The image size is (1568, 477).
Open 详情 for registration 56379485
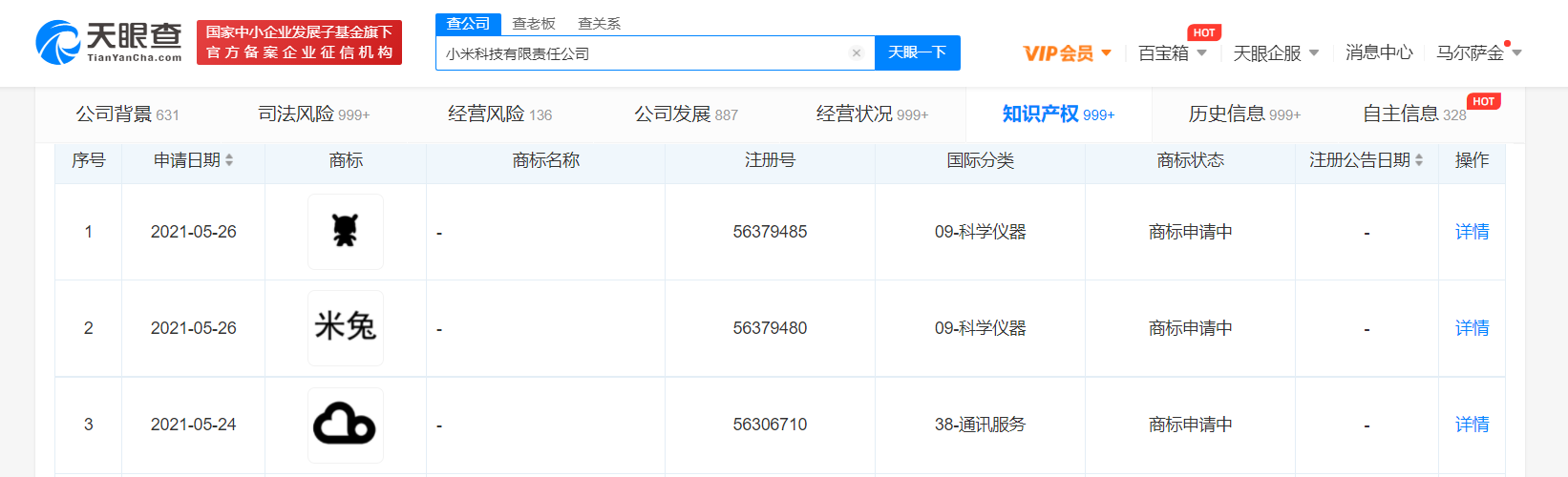coord(1472,232)
